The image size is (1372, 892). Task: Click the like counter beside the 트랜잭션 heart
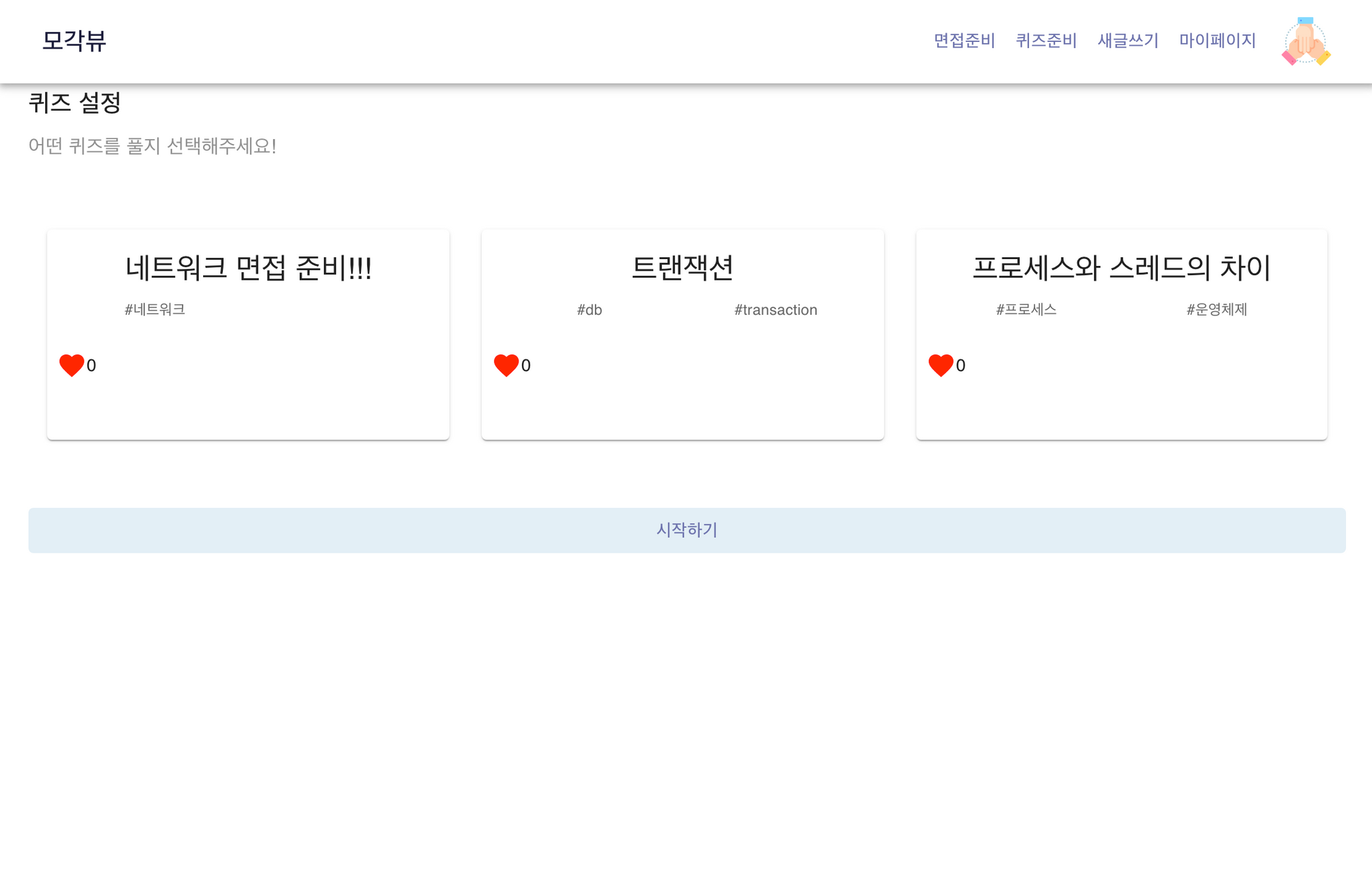tap(527, 365)
